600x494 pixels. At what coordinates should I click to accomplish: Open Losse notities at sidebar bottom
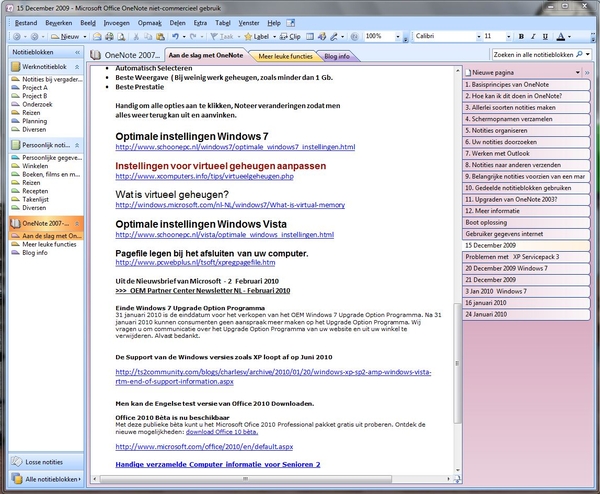[x=46, y=462]
